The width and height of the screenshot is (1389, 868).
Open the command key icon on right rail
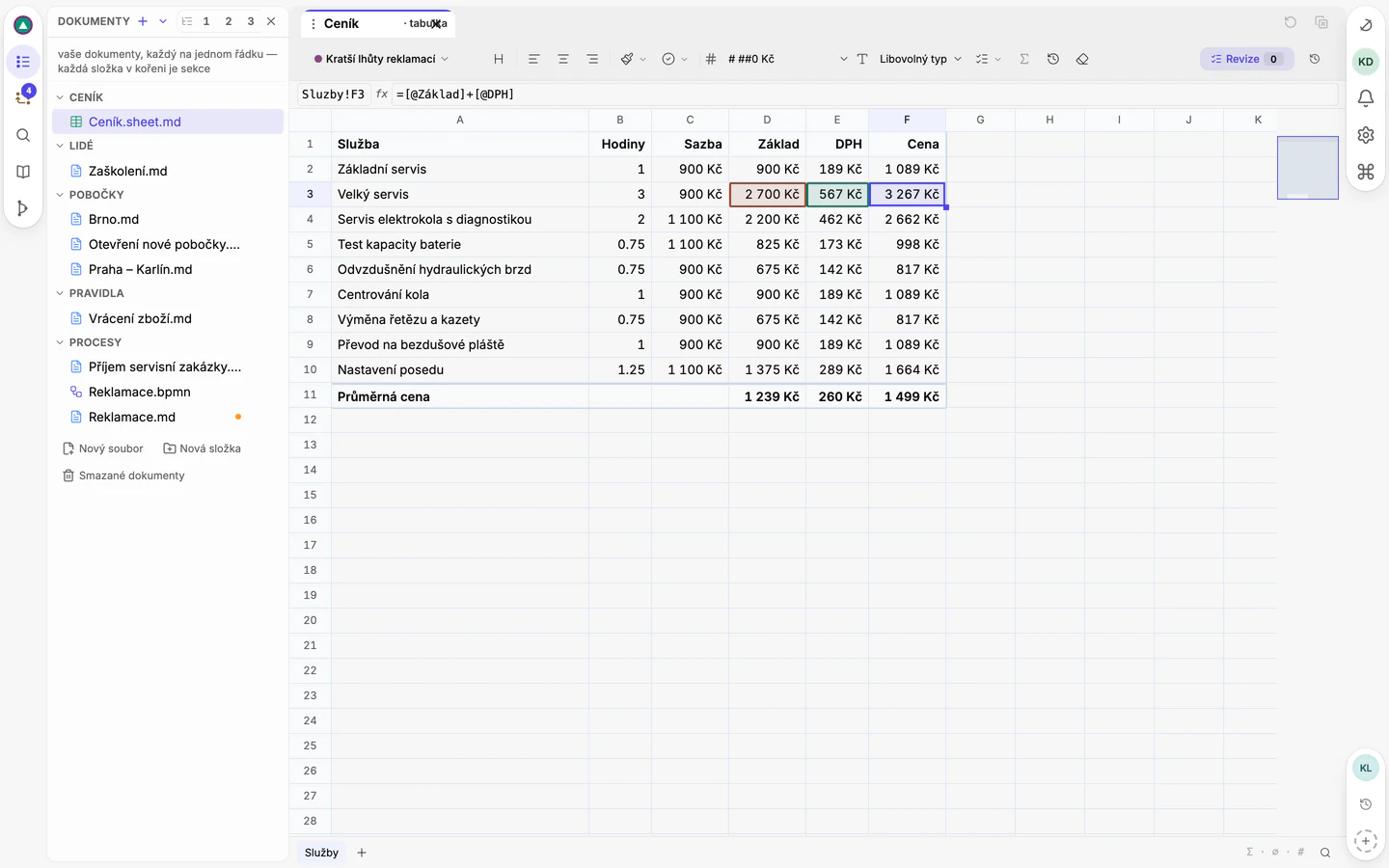click(1366, 172)
